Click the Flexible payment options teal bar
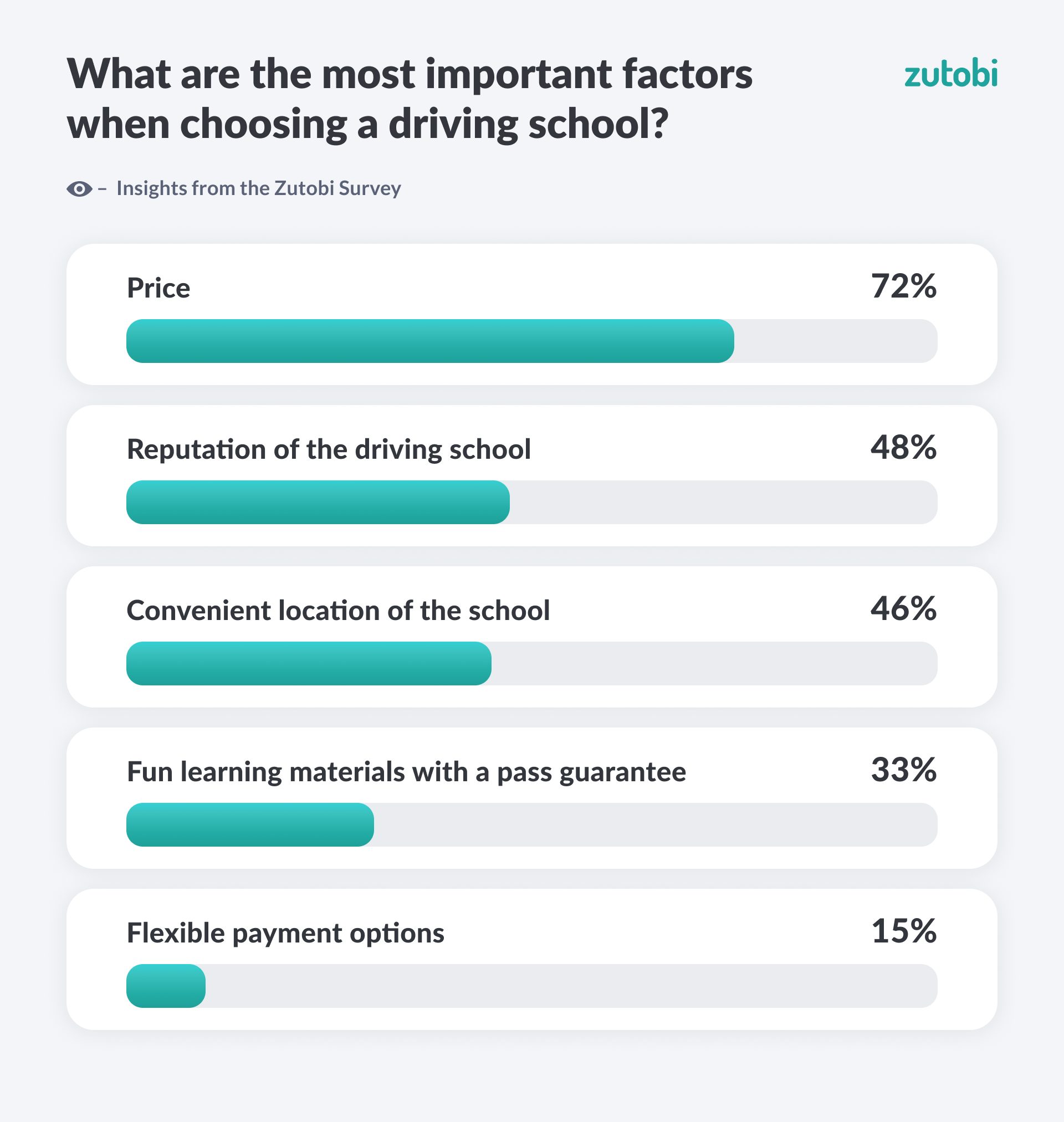1064x1122 pixels. [x=166, y=985]
